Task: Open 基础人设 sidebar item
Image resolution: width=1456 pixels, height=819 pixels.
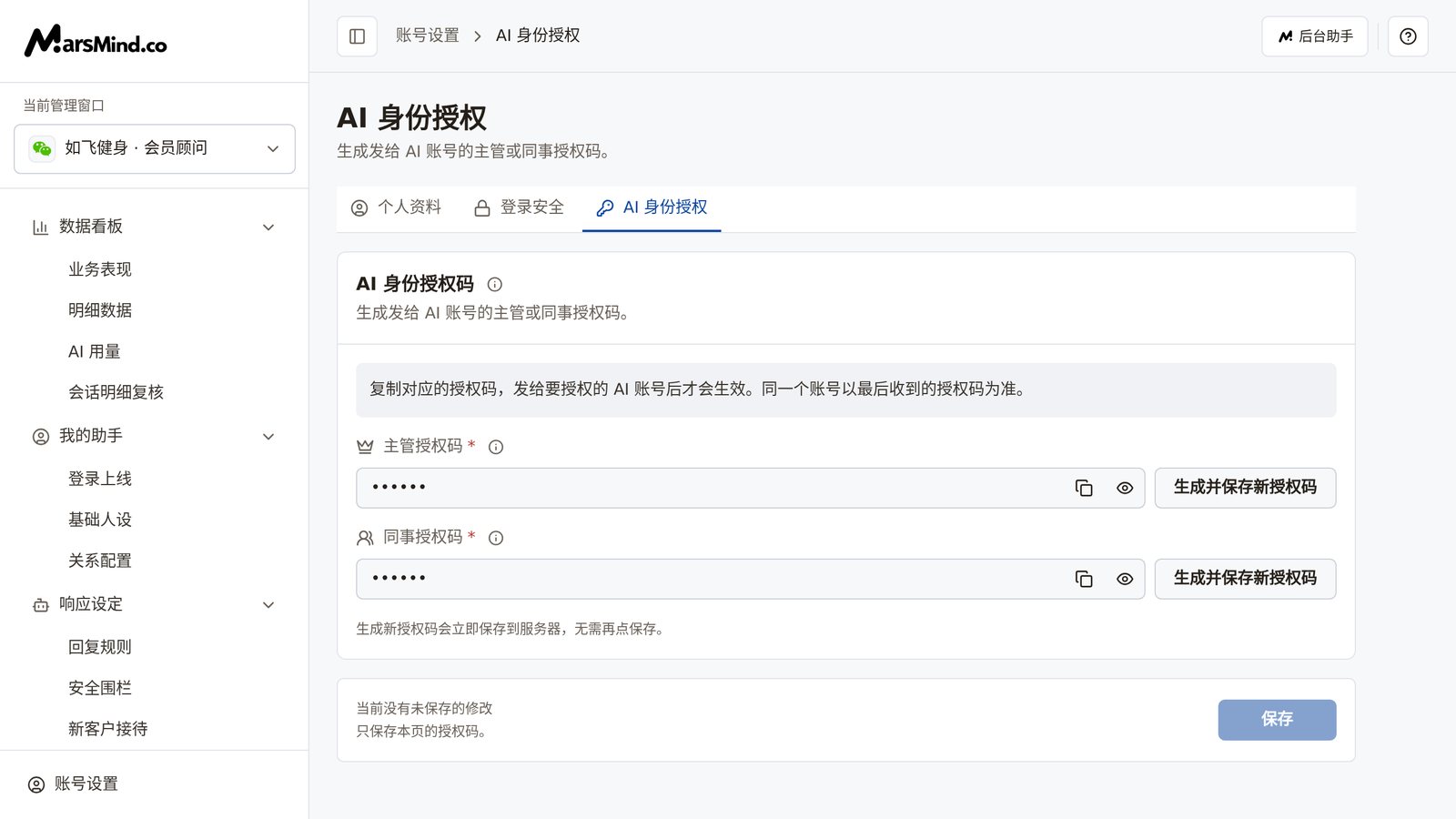Action: click(x=100, y=520)
